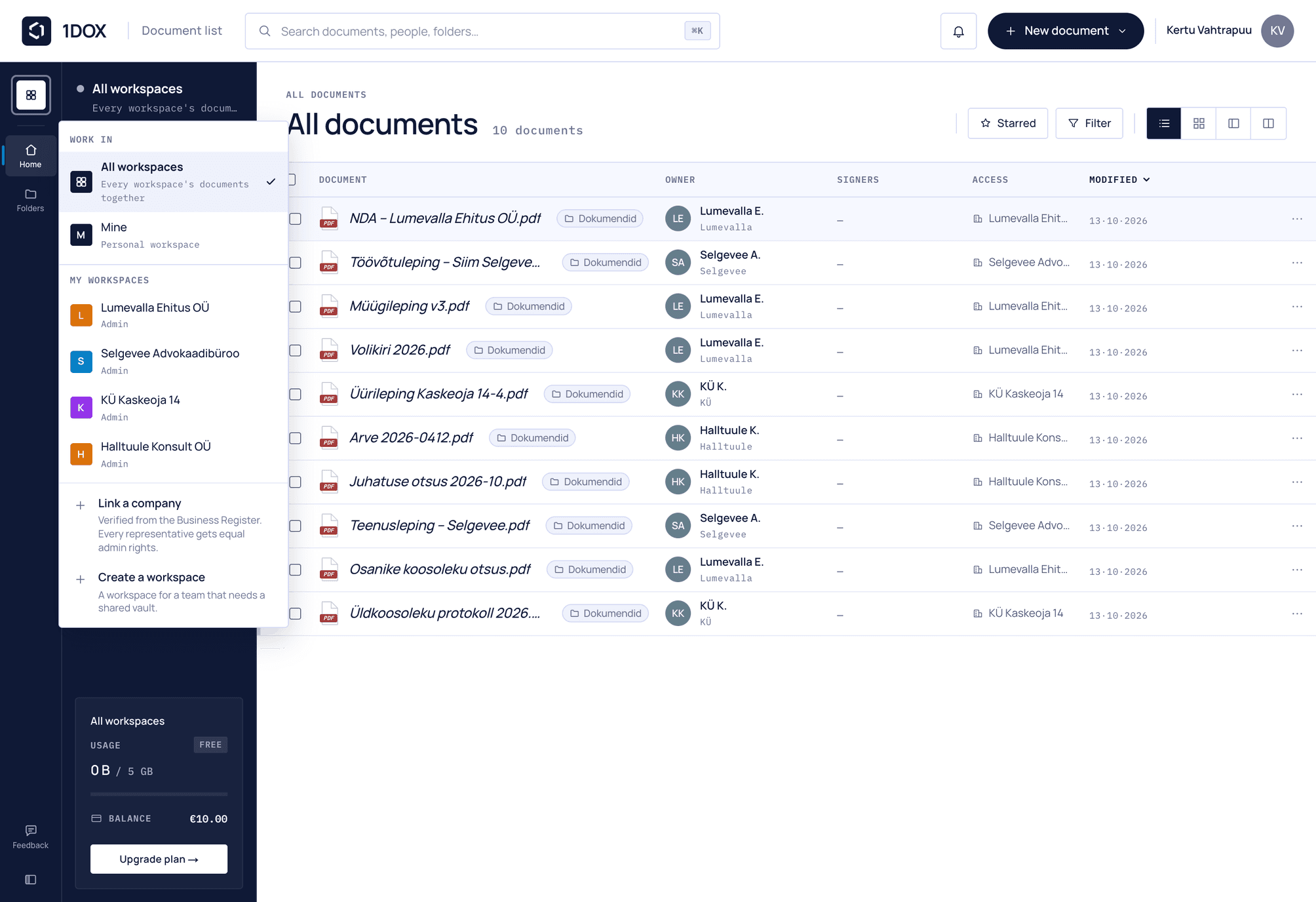Click the KV user avatar

1277,31
